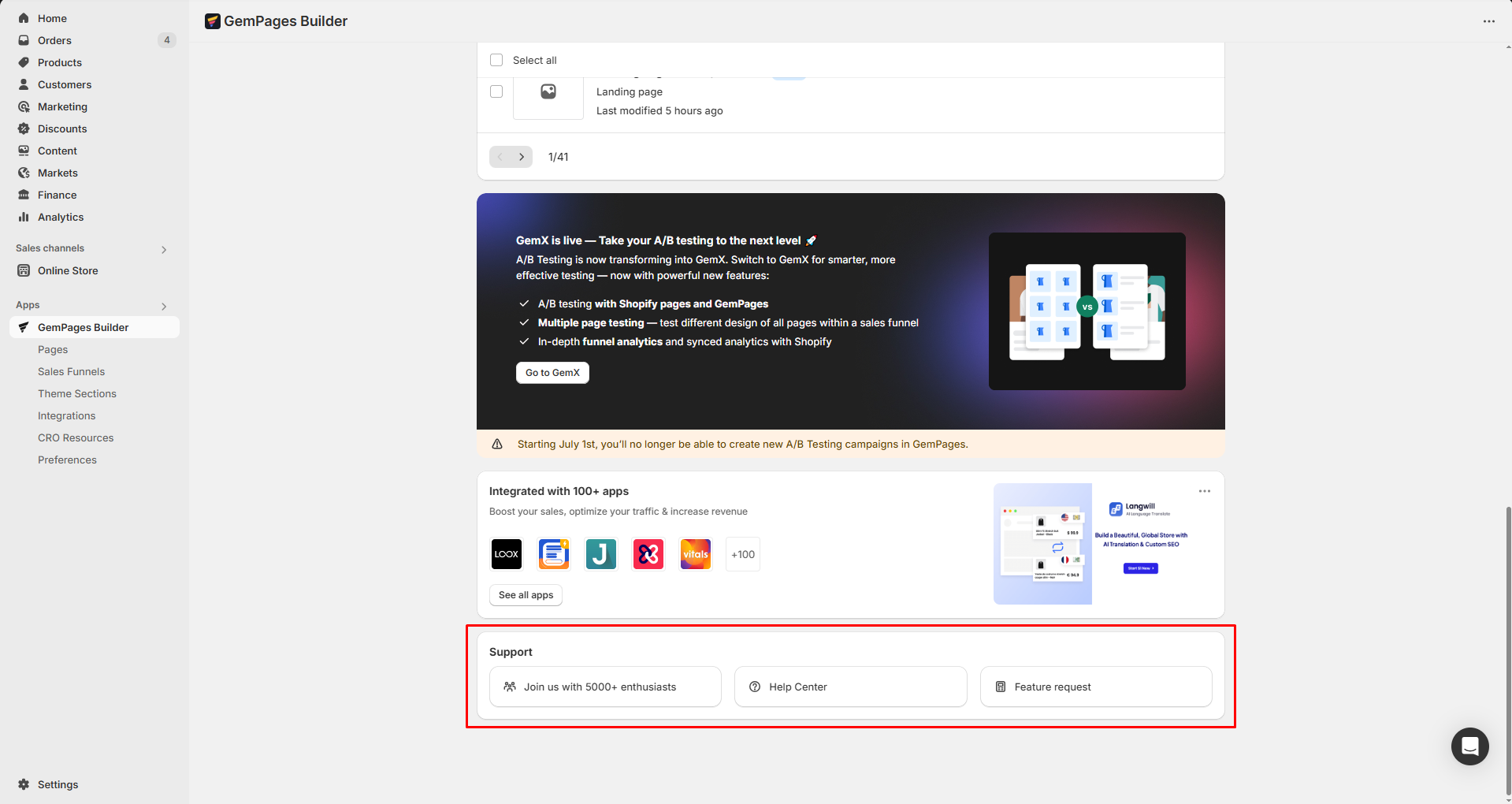Click the Vitals app icon
This screenshot has width=1512, height=804.
[695, 554]
